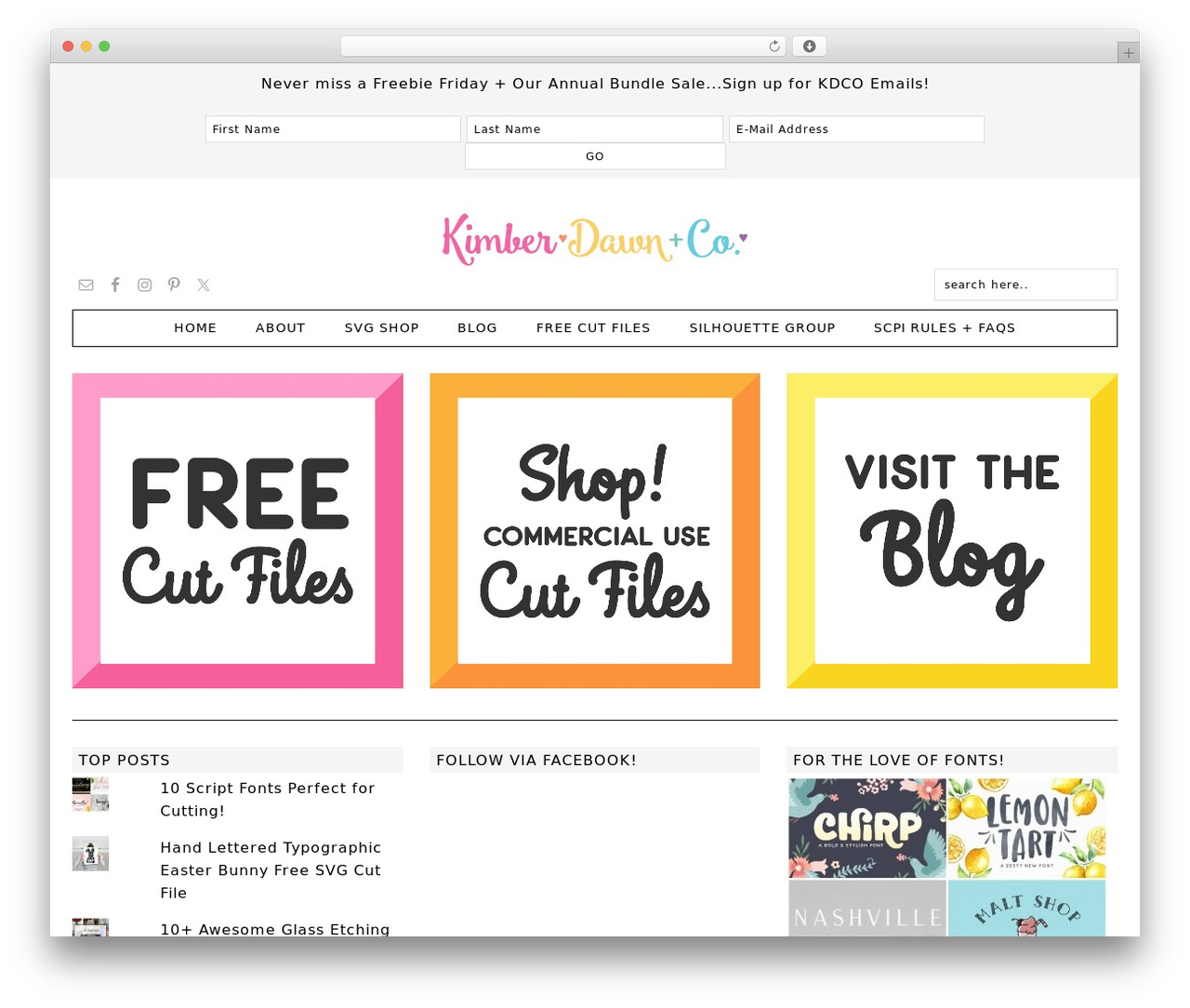The image size is (1190, 1008).
Task: Click the FOLLOW VIA FACEBOOK! heading
Action: click(536, 760)
